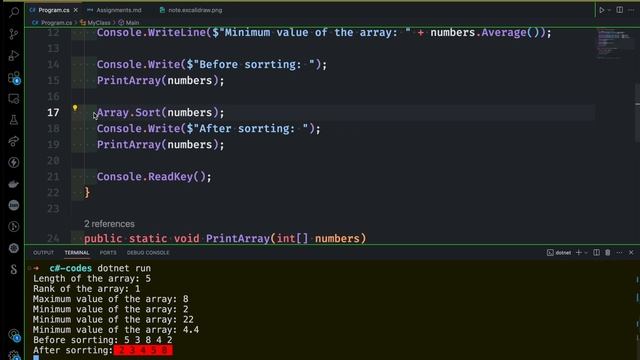Click 'Before sorrting' Console.Write on line 14
This screenshot has height=360, width=640.
[x=211, y=64]
